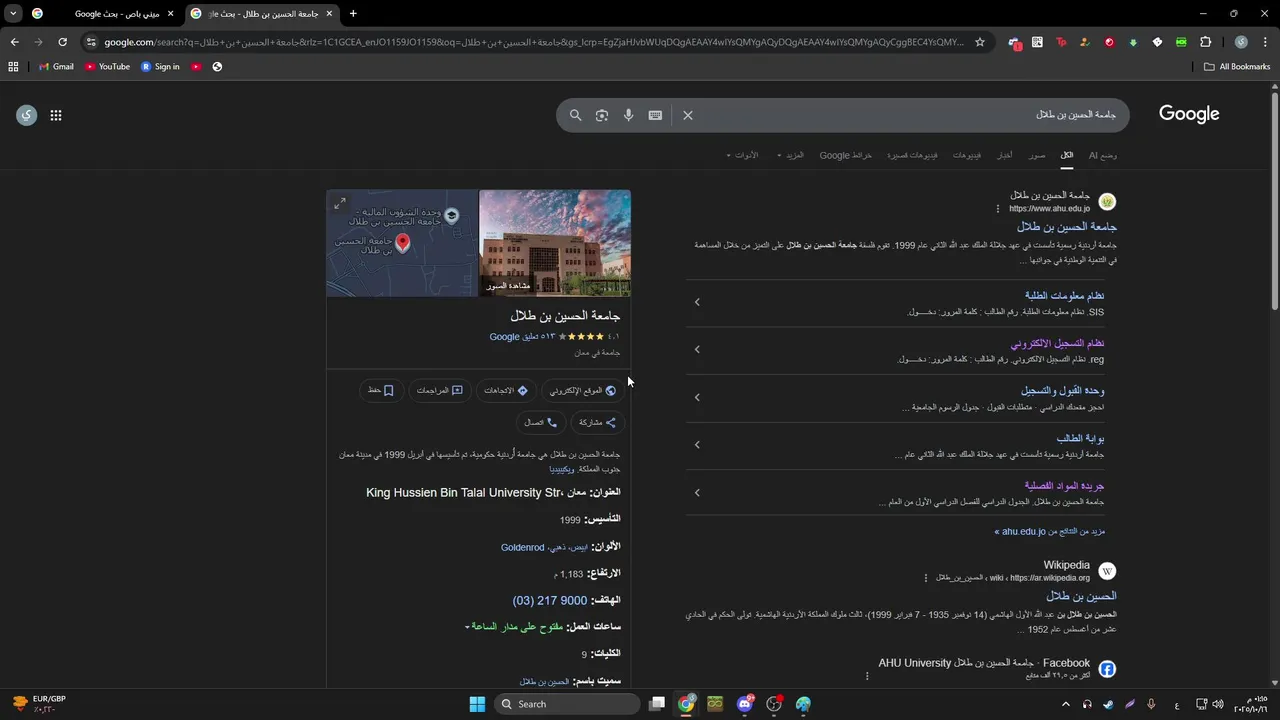This screenshot has height=720, width=1280.
Task: Open Discord from the taskbar
Action: [745, 704]
